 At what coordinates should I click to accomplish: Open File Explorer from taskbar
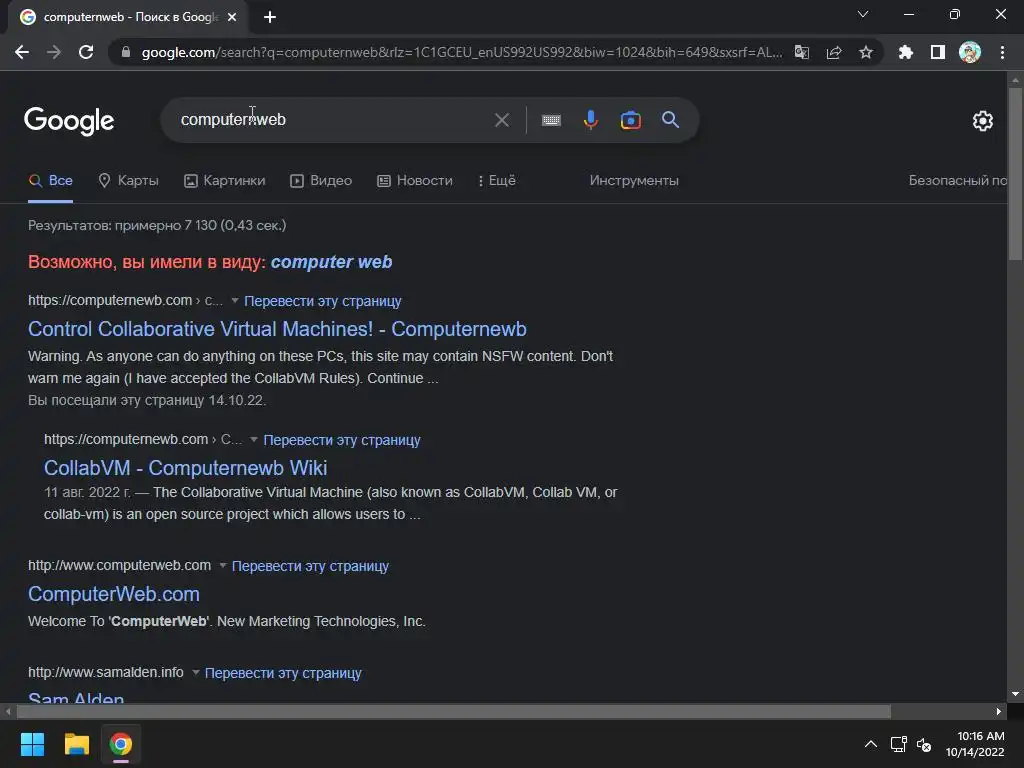tap(76, 744)
